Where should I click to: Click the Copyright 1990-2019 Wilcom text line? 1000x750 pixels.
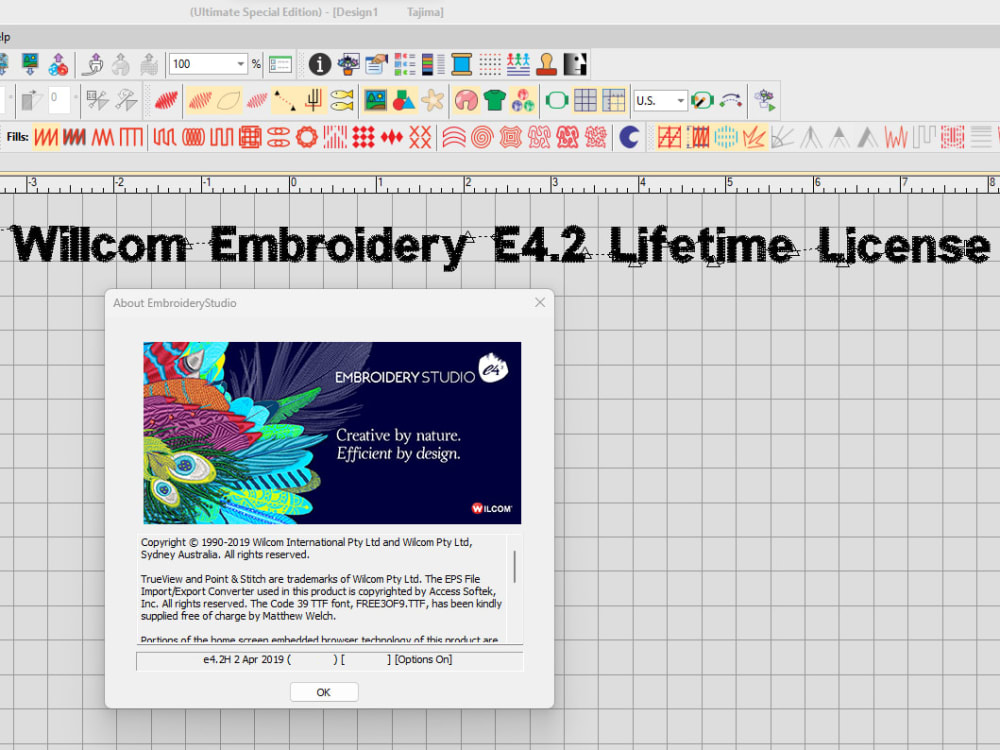[306, 542]
